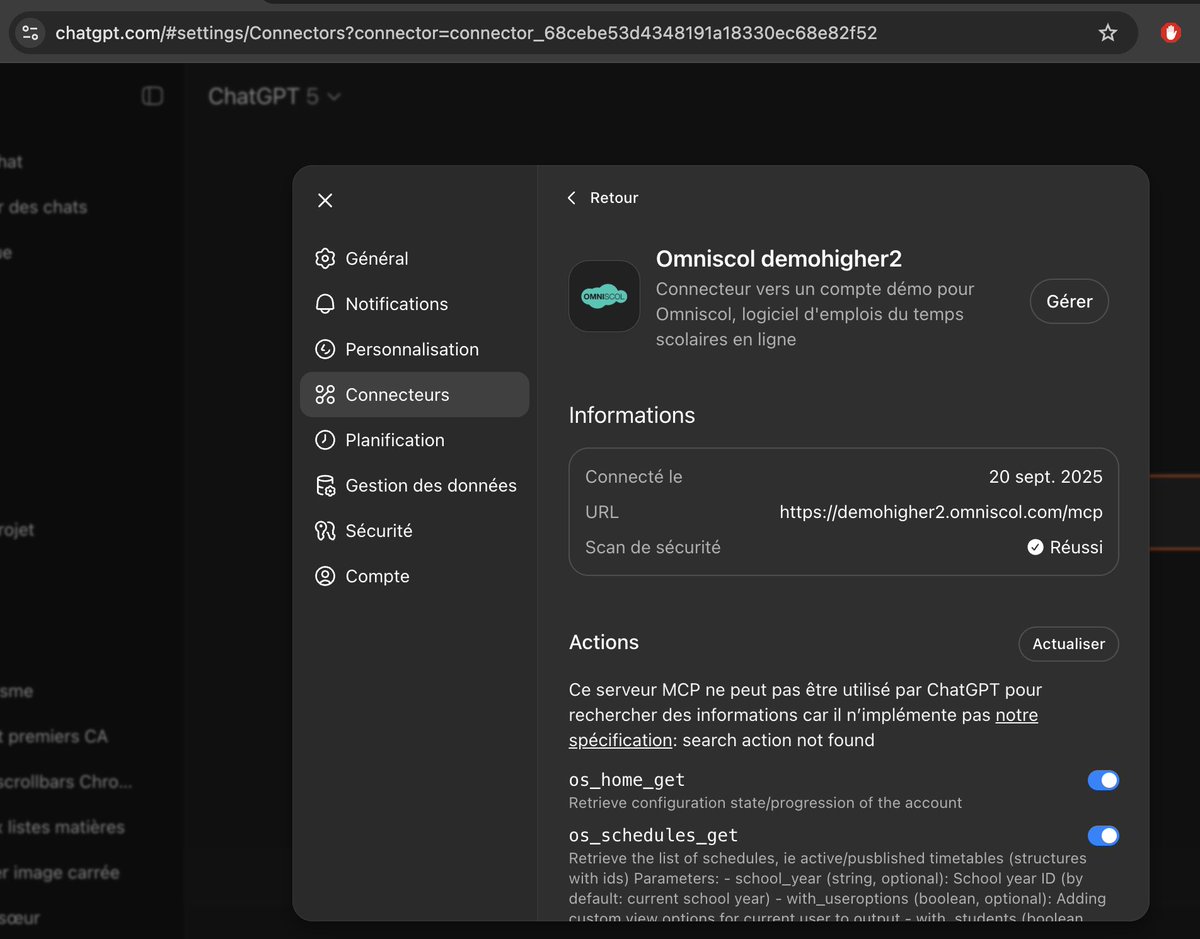Viewport: 1200px width, 939px height.
Task: Click the Omniscol connector logo
Action: click(x=604, y=297)
